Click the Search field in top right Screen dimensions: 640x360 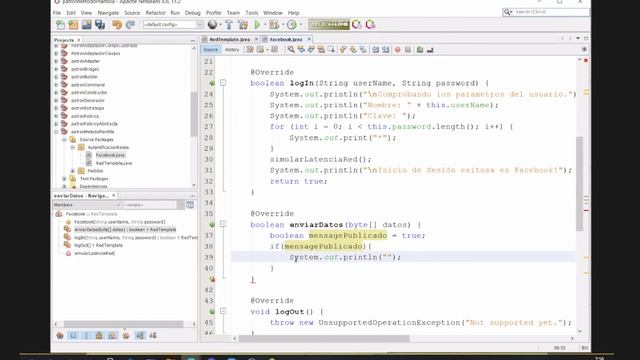[546, 12]
